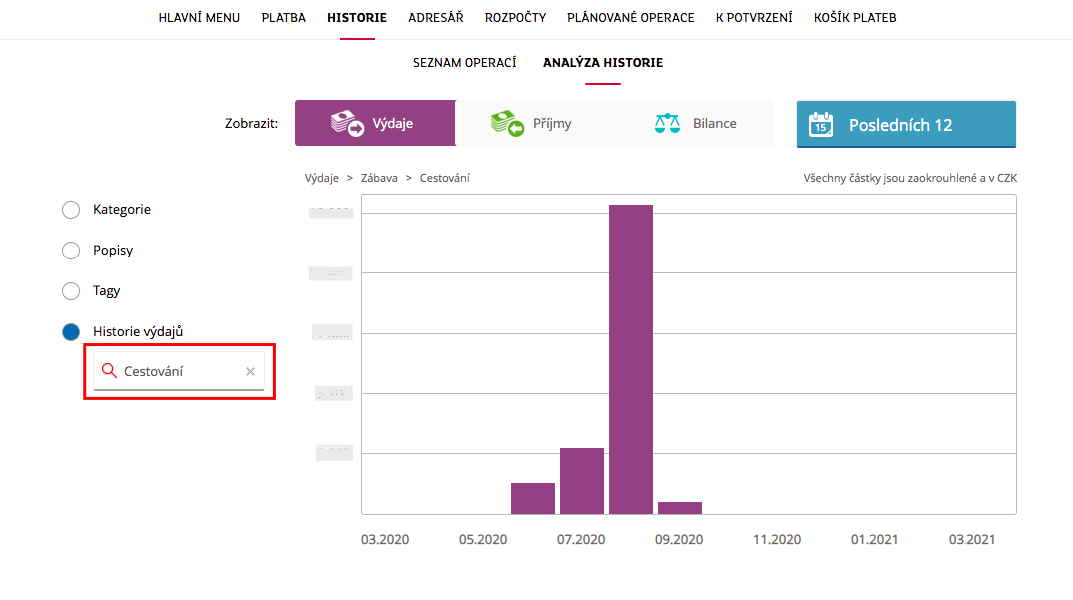Viewport: 1073px width, 600px height.
Task: Go to Zábava in breadcrumb
Action: click(x=379, y=178)
